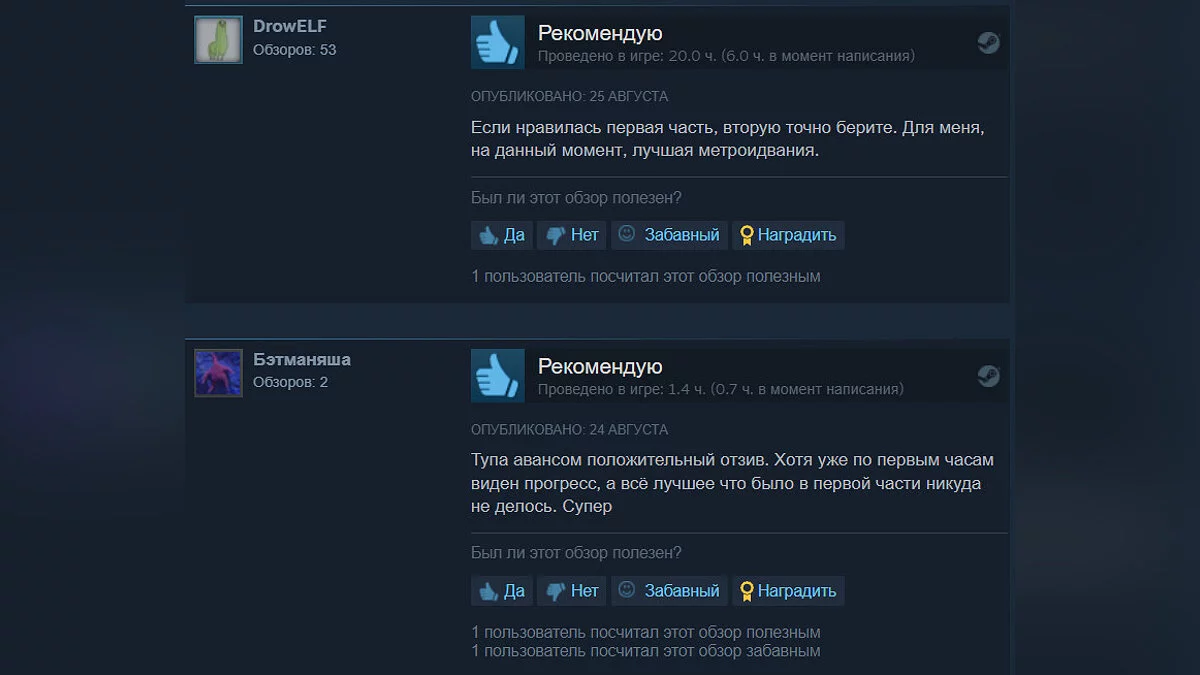Open the first review's Рекомендую title

point(600,34)
